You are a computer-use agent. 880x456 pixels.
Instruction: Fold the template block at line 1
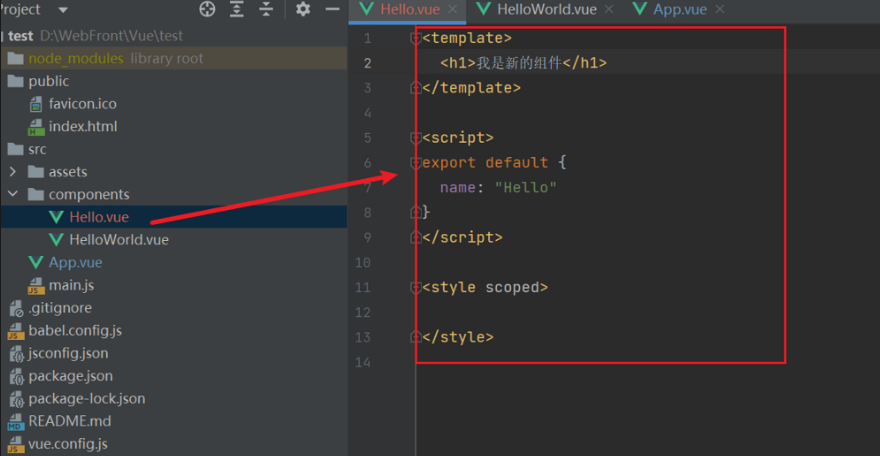click(416, 38)
